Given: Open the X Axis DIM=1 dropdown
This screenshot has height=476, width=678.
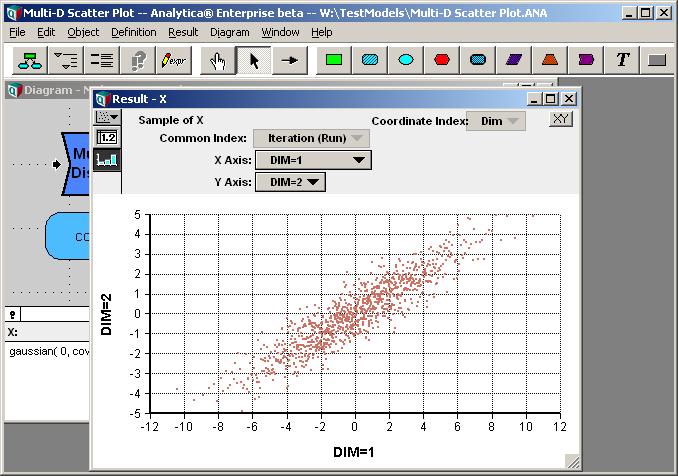Looking at the screenshot, I should click(x=313, y=160).
